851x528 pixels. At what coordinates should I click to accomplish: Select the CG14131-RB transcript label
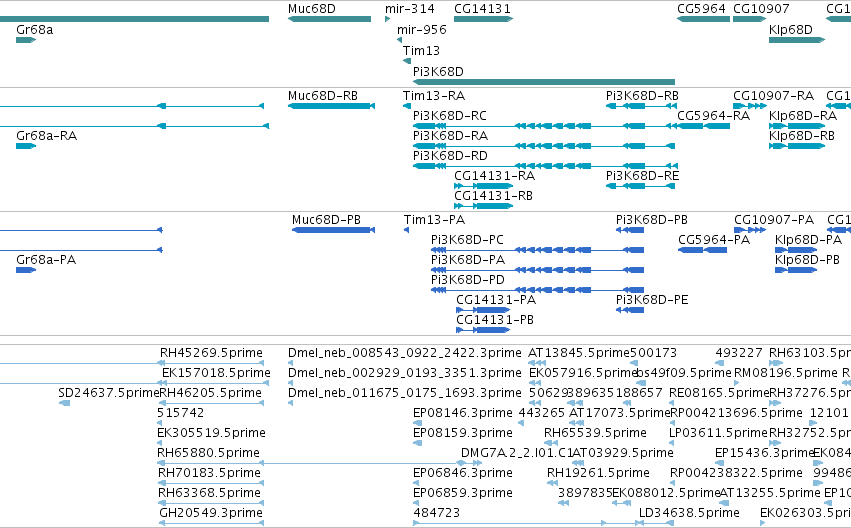(x=493, y=196)
